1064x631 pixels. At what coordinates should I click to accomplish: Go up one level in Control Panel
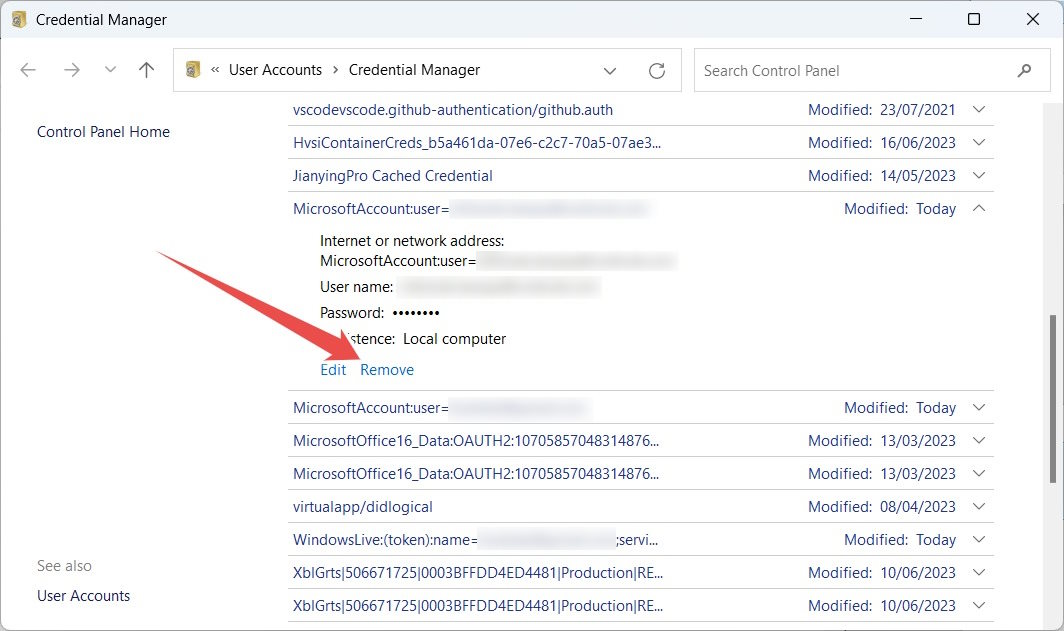[x=145, y=70]
